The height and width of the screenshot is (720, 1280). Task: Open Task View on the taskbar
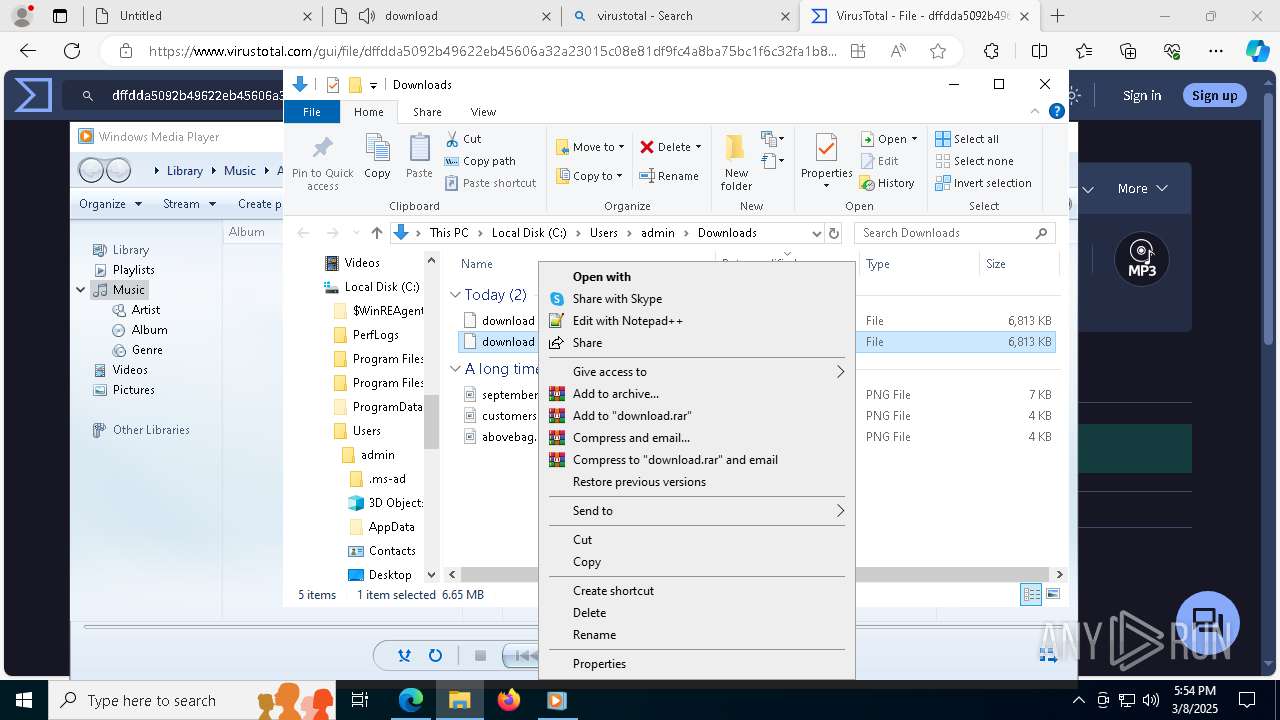361,700
